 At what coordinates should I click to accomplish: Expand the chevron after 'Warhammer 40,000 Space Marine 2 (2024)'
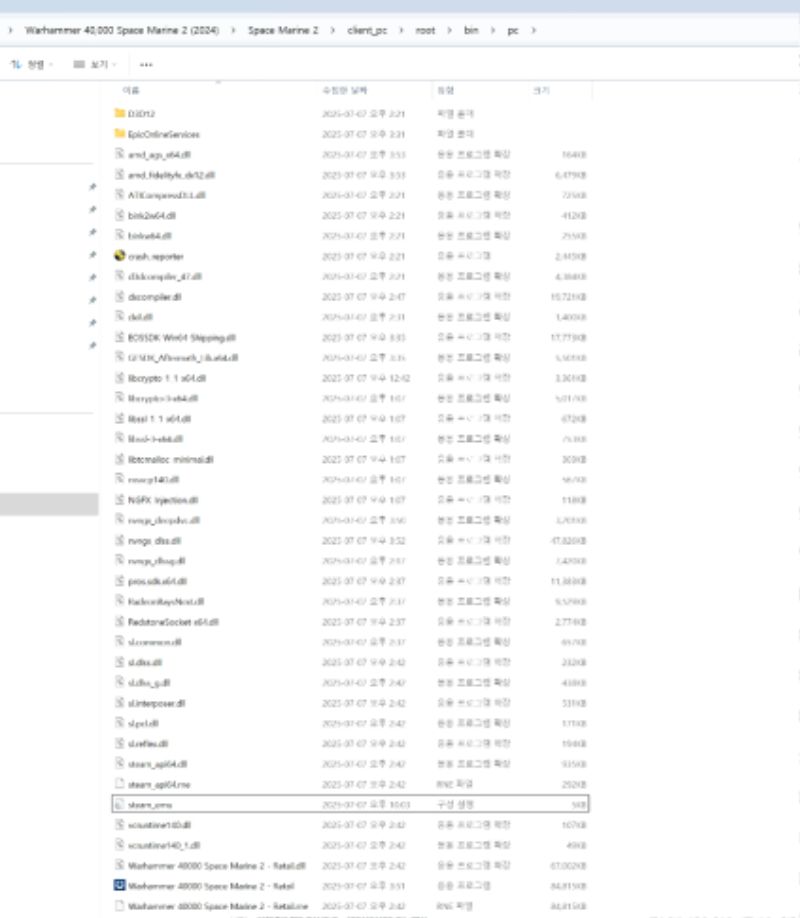point(233,30)
